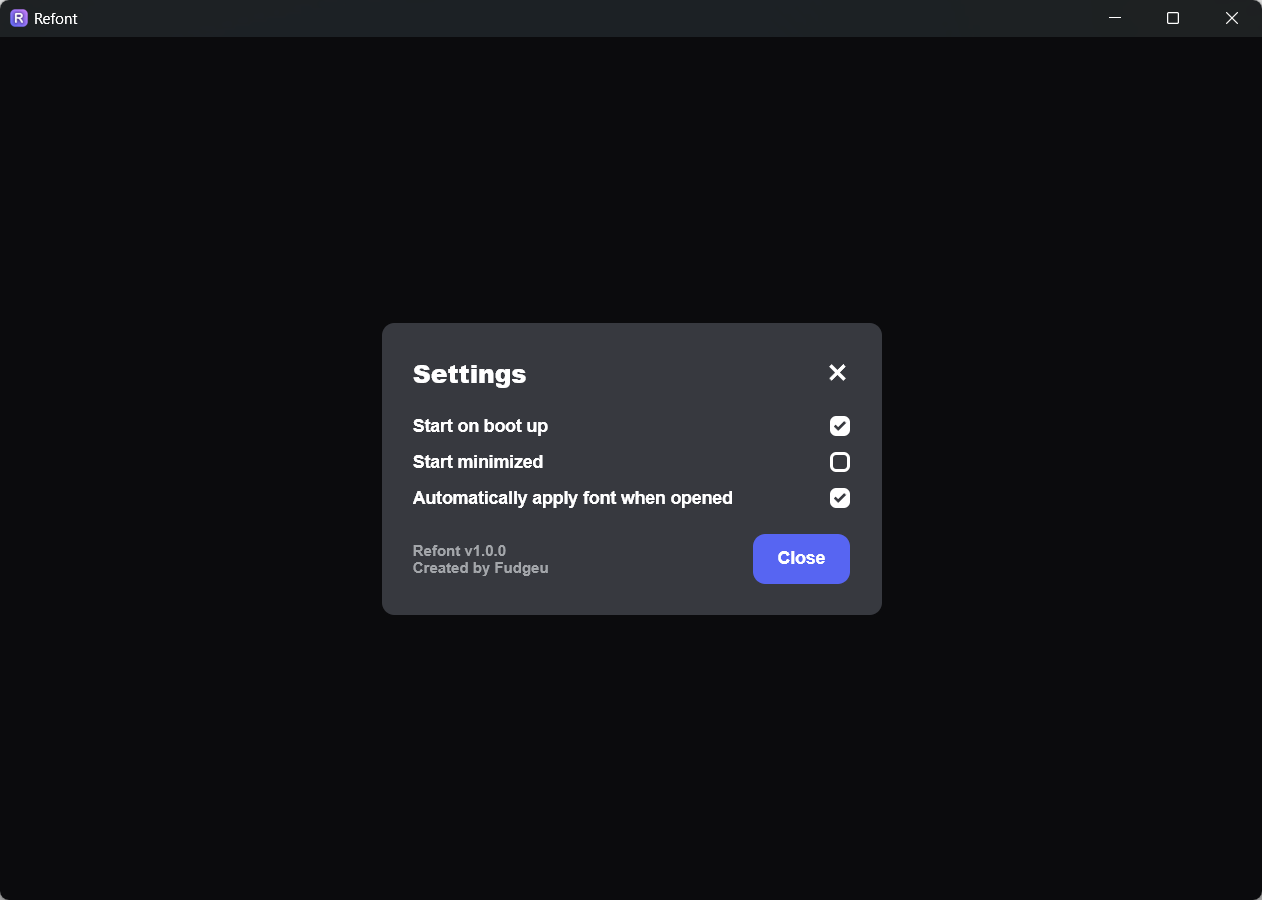Click the checkmark icon for automatic font applying
Image resolution: width=1262 pixels, height=900 pixels.
[x=839, y=498]
